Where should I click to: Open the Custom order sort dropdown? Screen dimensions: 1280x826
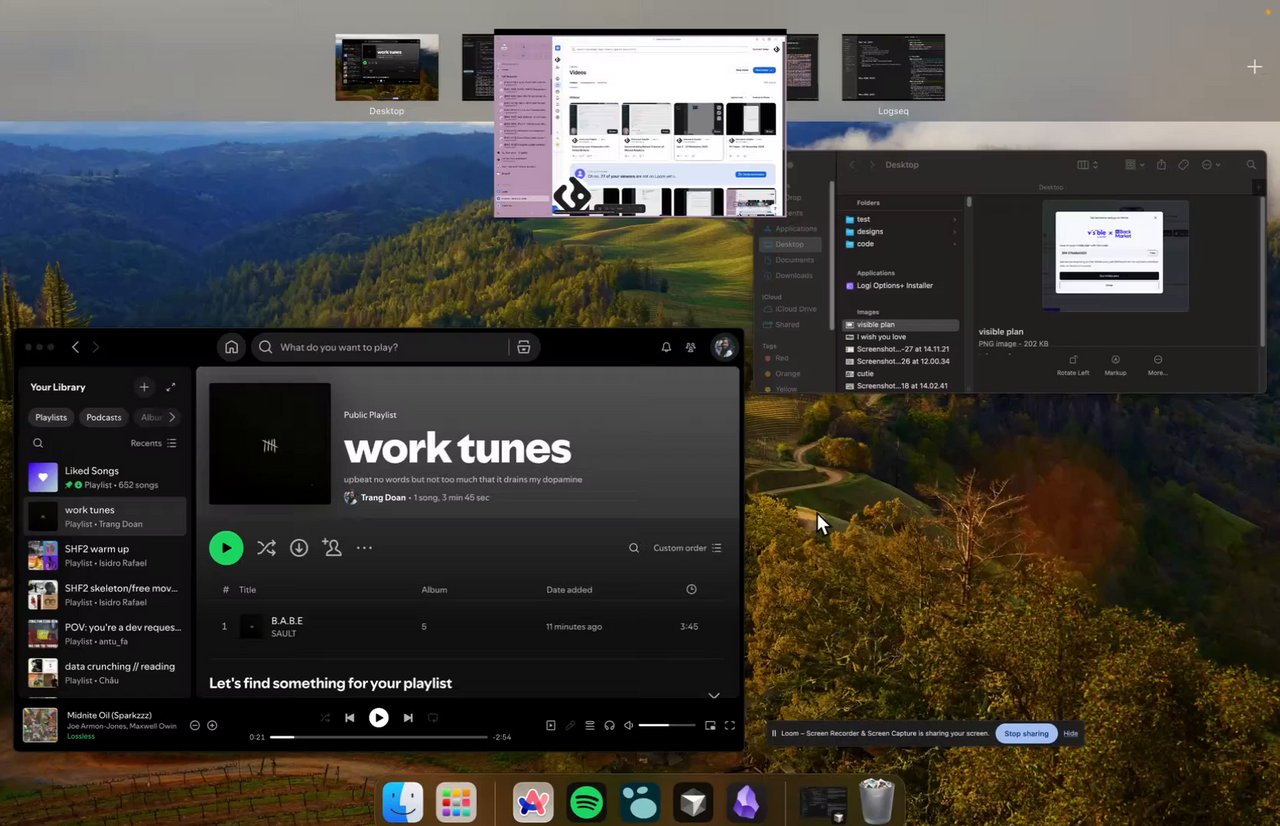click(x=687, y=548)
